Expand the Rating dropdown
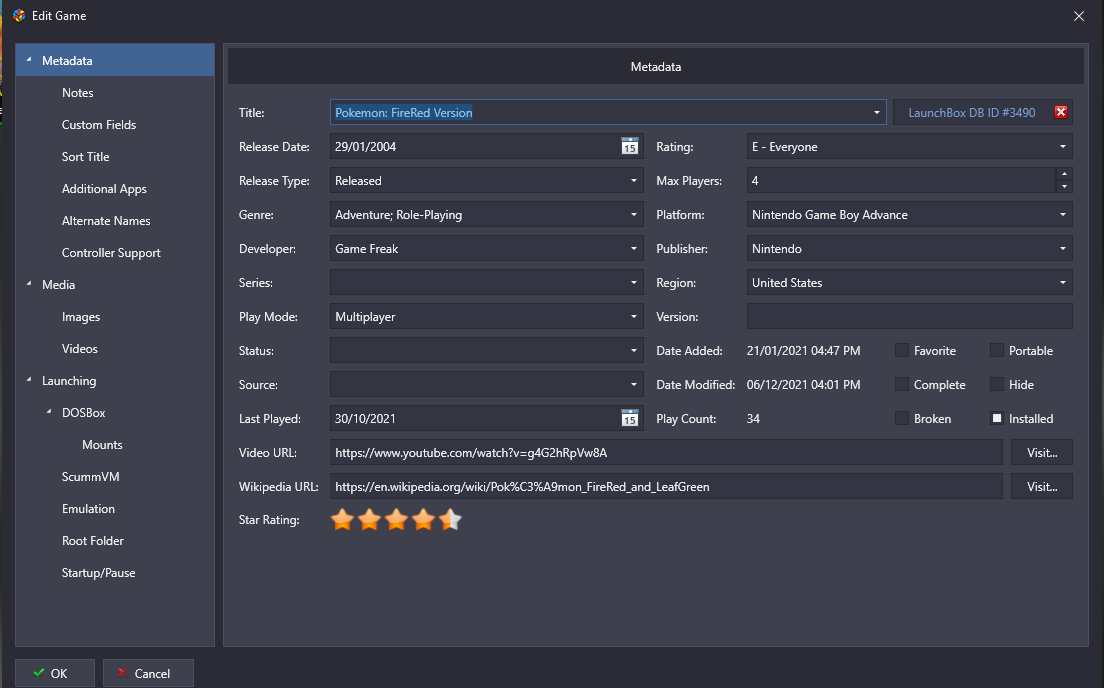1104x688 pixels. pos(1062,146)
